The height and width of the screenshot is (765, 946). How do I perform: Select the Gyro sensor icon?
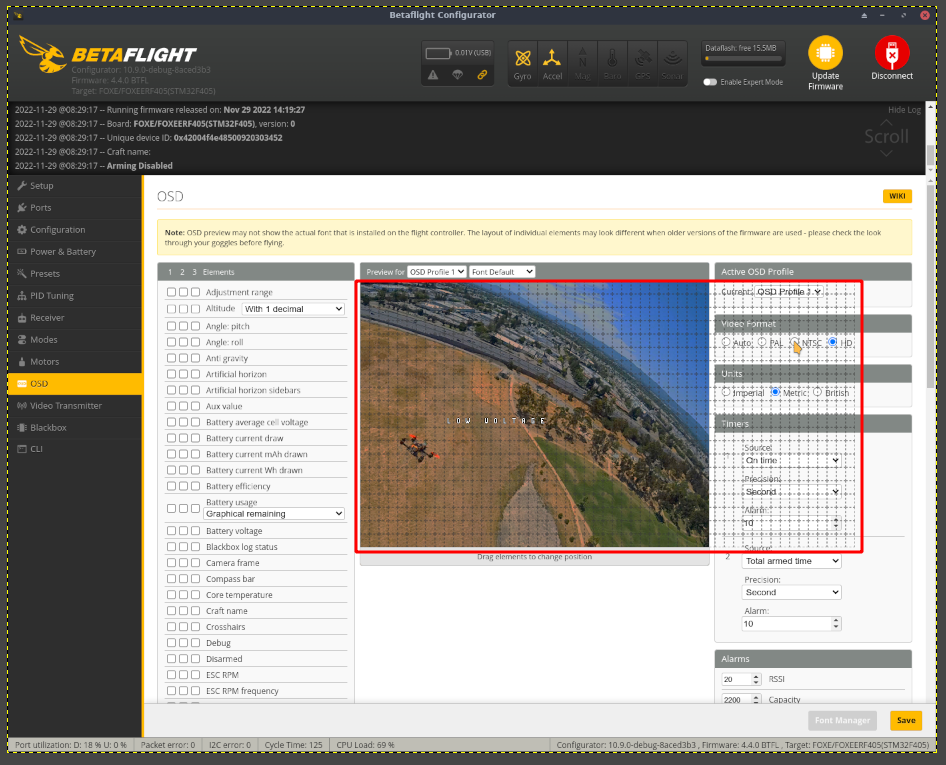click(x=521, y=61)
